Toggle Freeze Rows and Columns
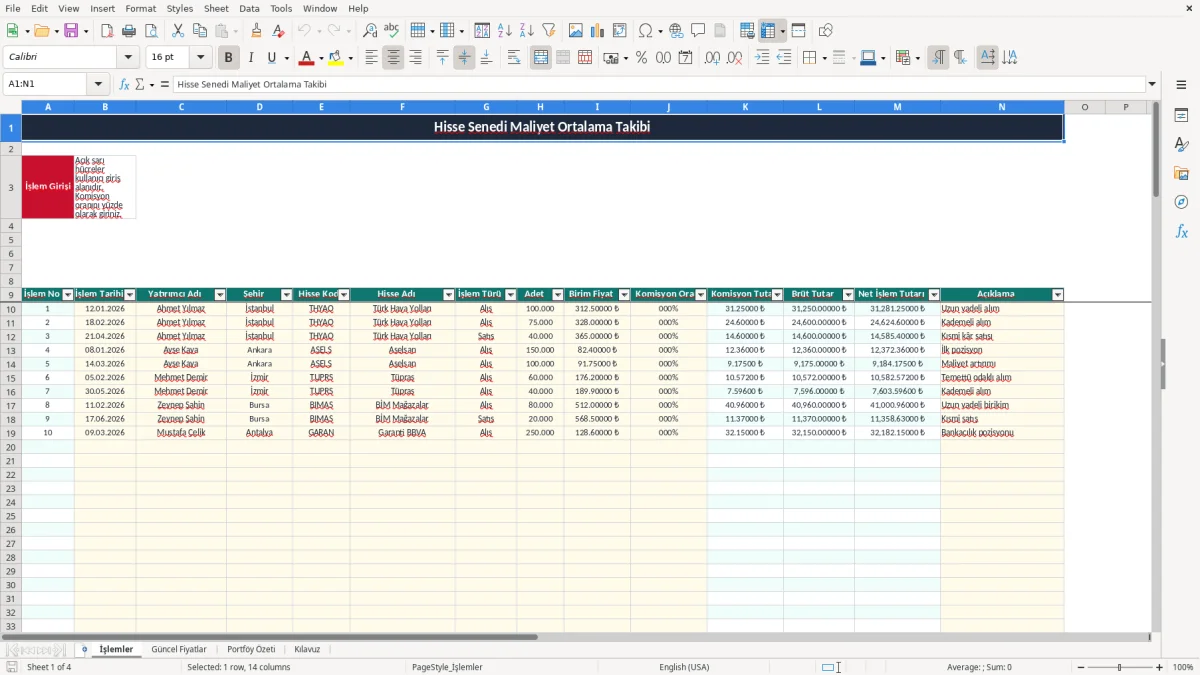Screen dimensions: 1200x675 (769, 31)
